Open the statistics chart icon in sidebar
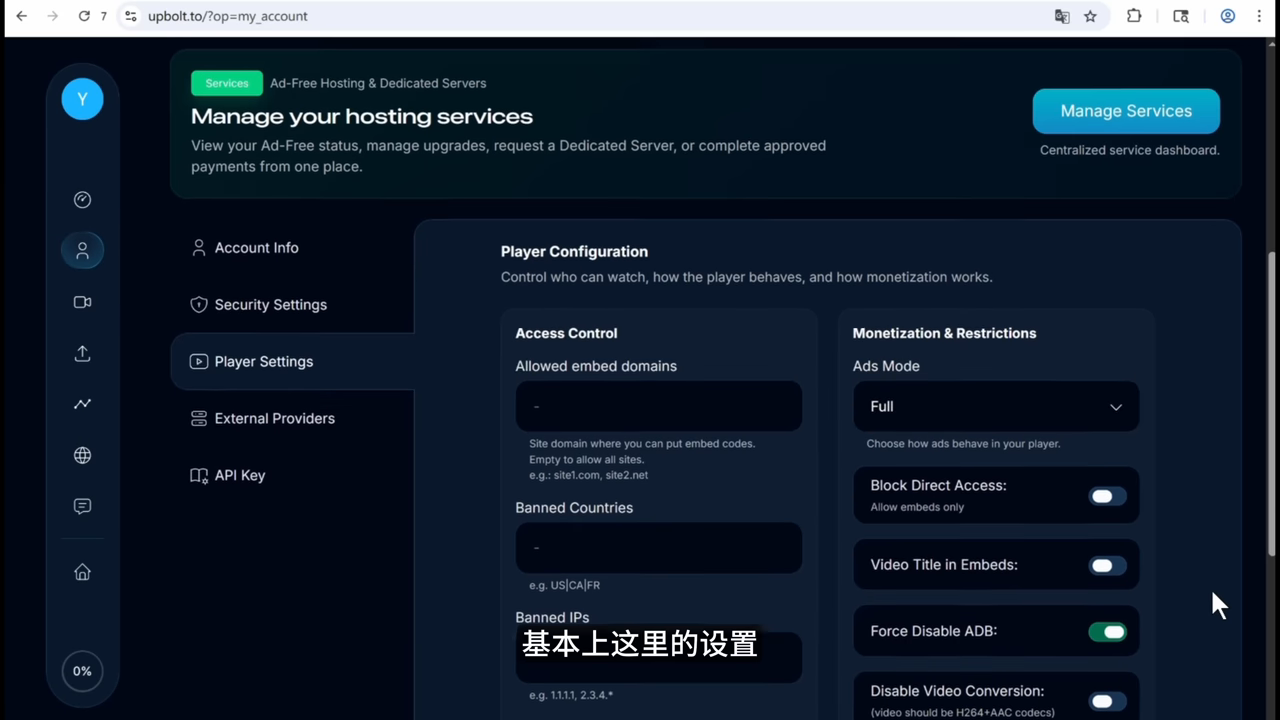The width and height of the screenshot is (1280, 720). [82, 404]
